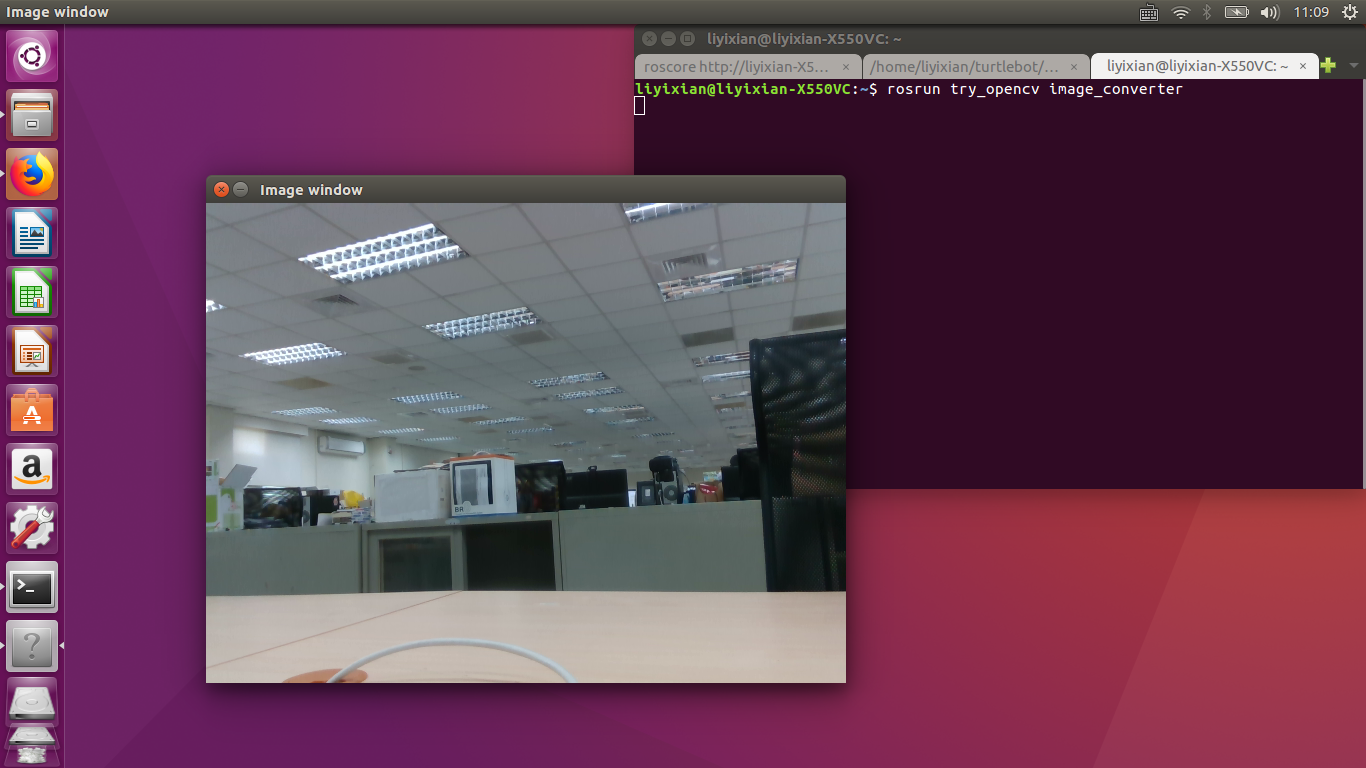Open keyboard input indicator in top panel
This screenshot has height=768, width=1366.
tap(1150, 12)
